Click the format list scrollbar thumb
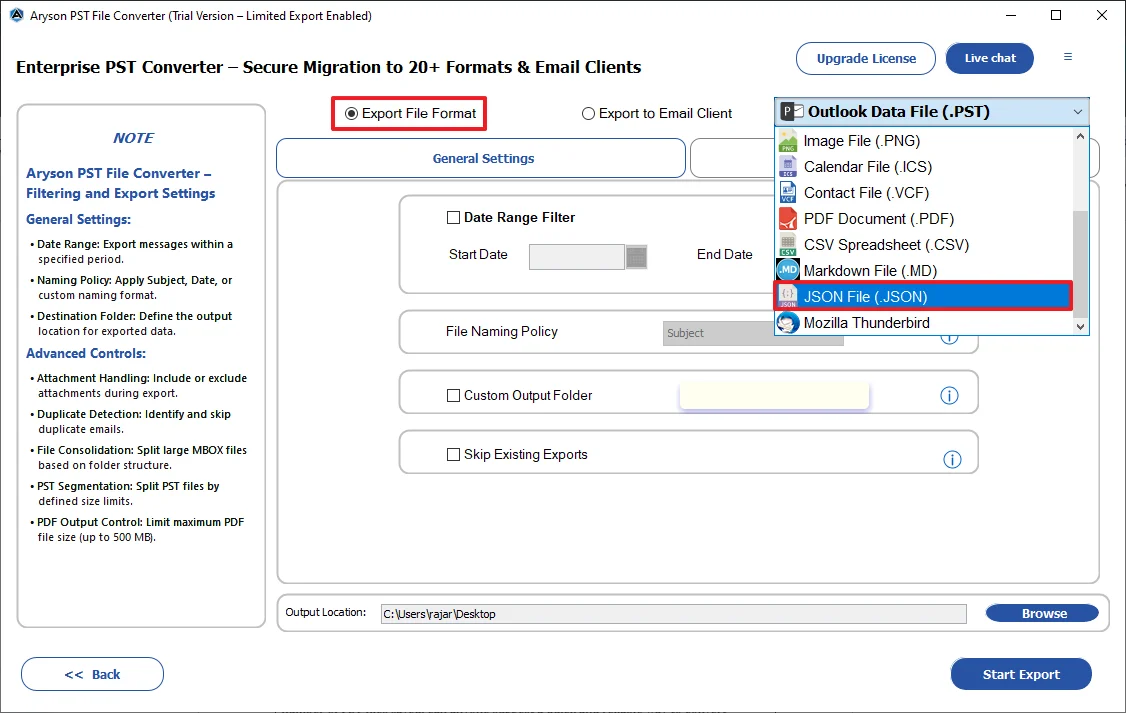 coord(1080,264)
